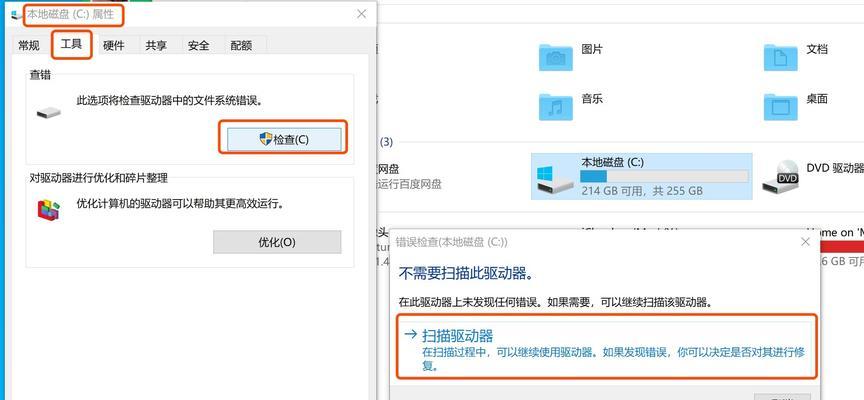Click 此选项将检查驱动器 description text

pyautogui.click(x=169, y=101)
